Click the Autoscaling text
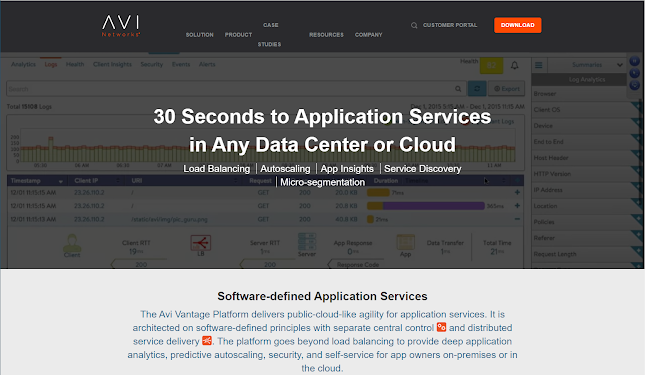Viewport: 645px width, 375px height. [285, 169]
